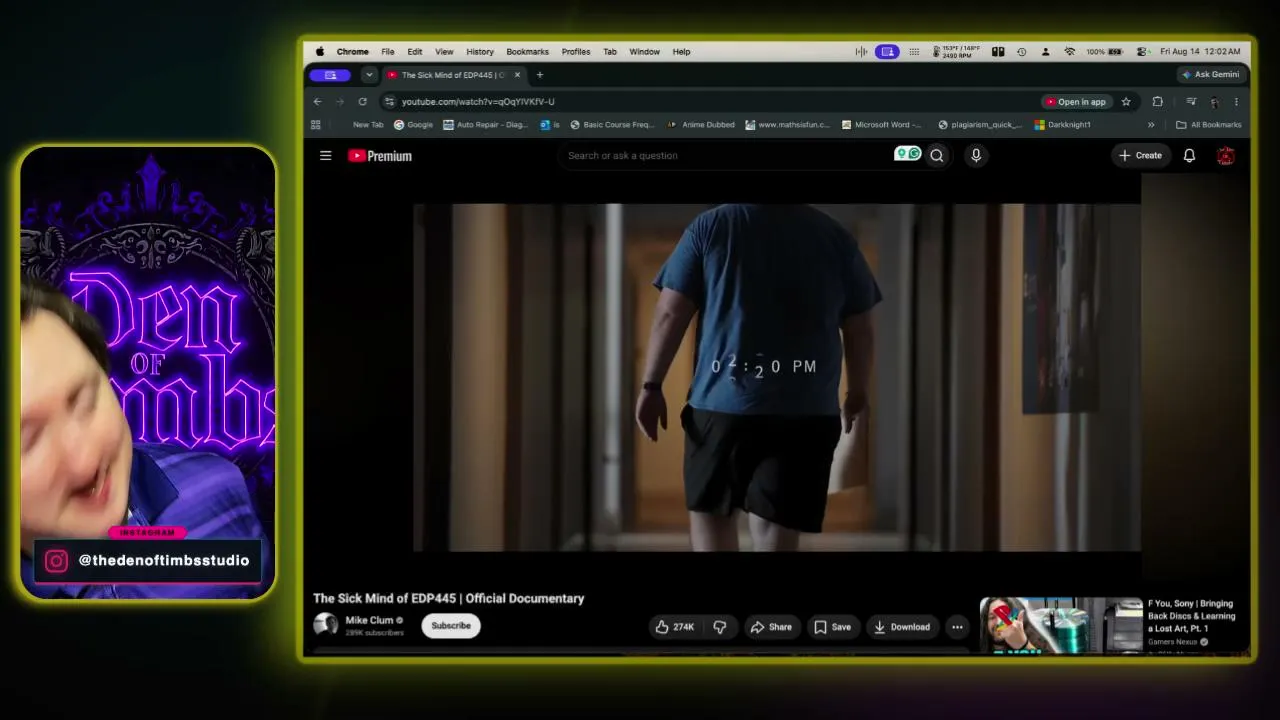
Task: Save video to playlist
Action: pos(832,627)
